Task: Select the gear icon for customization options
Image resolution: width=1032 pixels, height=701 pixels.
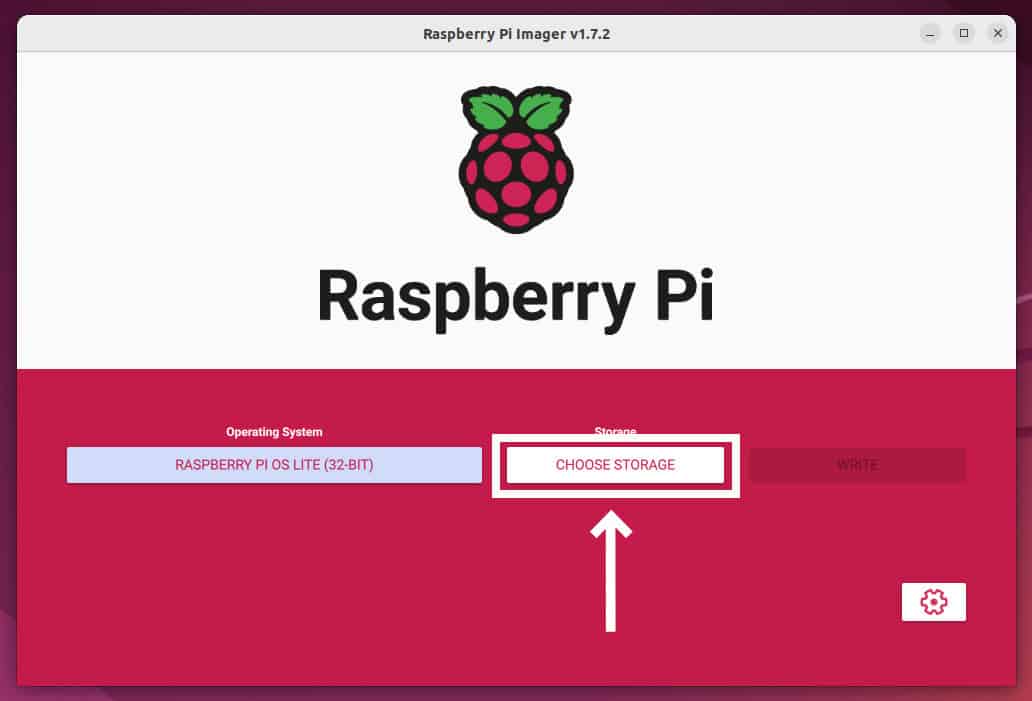Action: (x=933, y=601)
